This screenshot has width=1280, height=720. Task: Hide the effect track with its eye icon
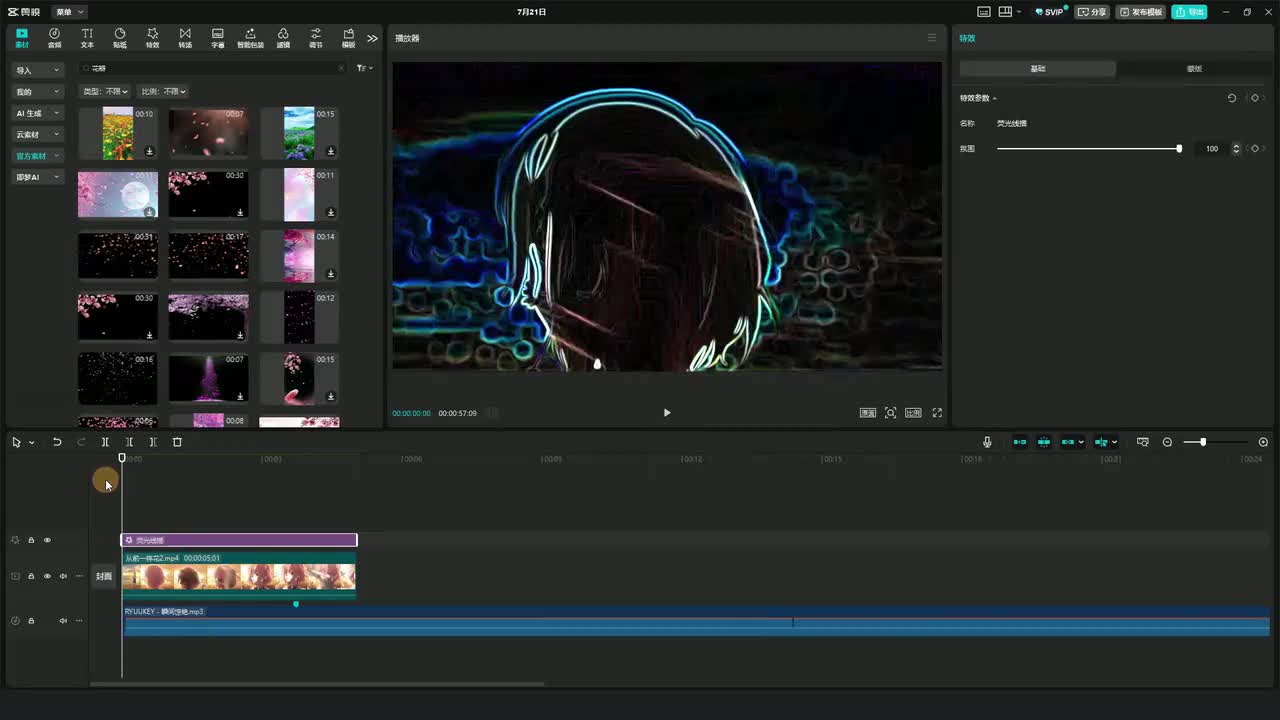click(47, 540)
